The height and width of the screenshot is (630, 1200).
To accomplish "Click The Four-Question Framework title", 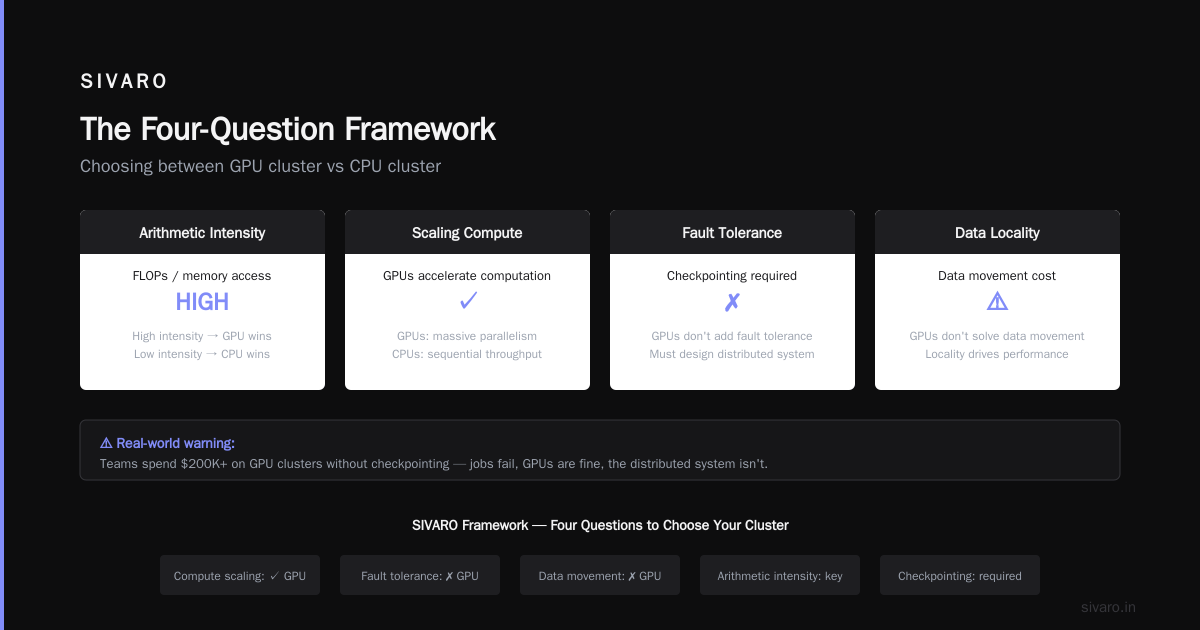I will (x=288, y=129).
